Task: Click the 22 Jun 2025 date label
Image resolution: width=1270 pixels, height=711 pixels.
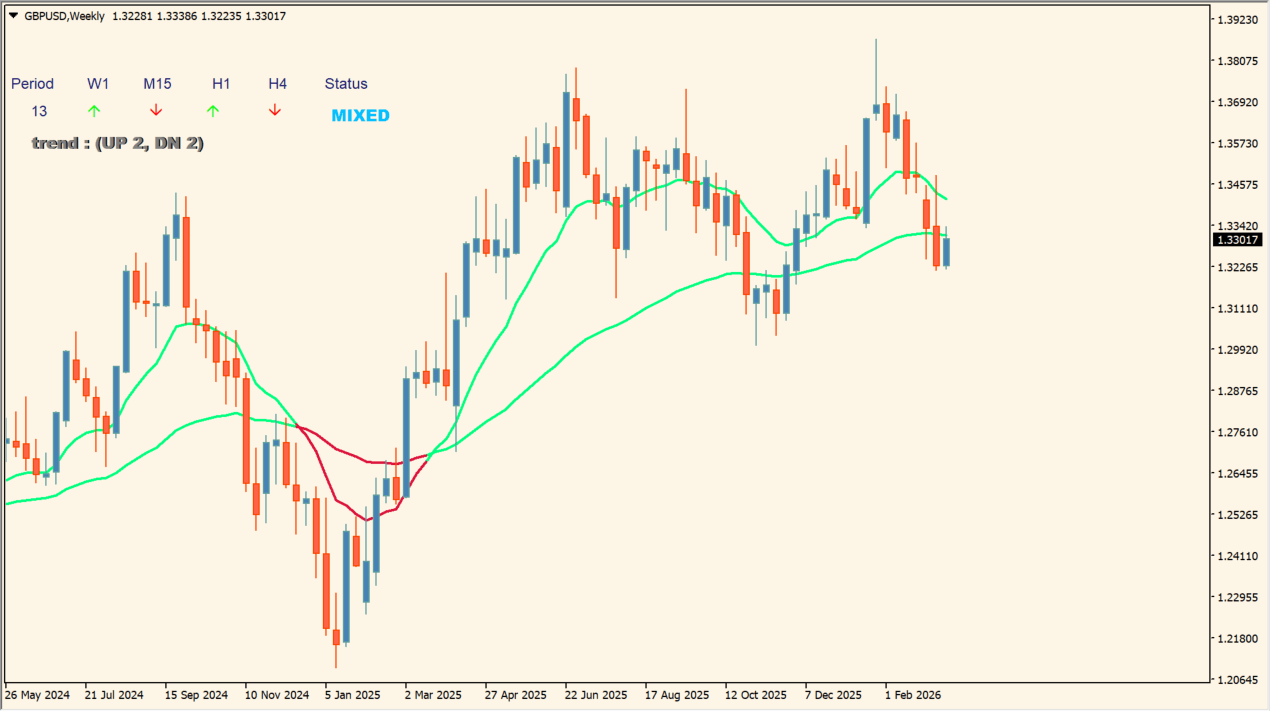Action: tap(596, 694)
